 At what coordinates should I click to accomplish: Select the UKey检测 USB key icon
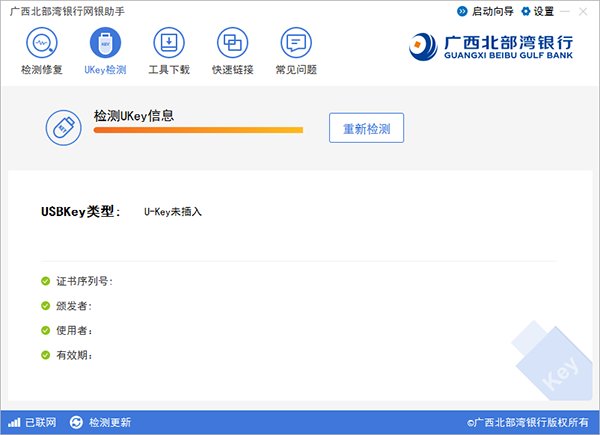(x=105, y=42)
